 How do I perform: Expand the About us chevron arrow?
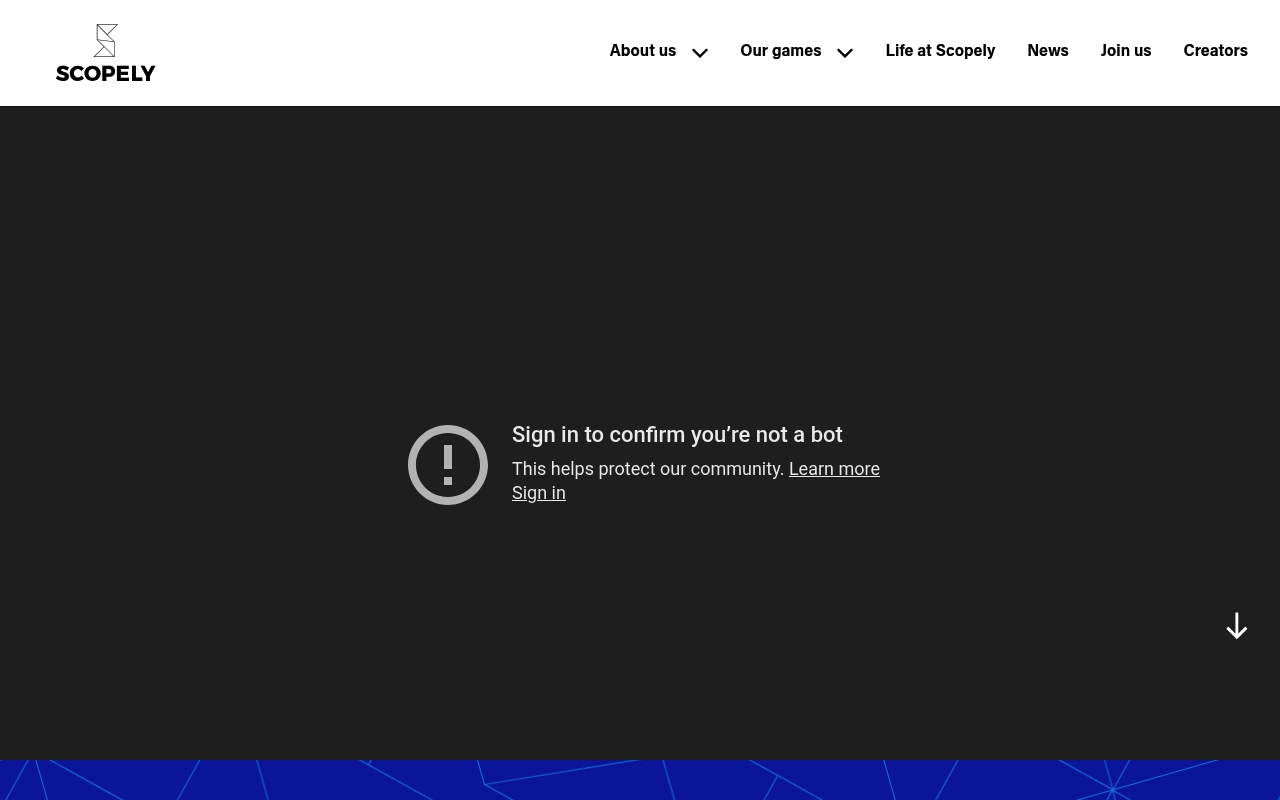[700, 53]
